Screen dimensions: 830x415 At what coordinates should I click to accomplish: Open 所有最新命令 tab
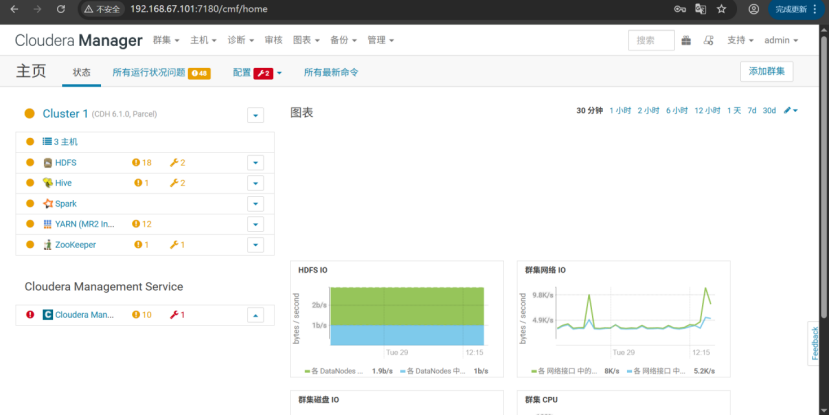tap(331, 73)
